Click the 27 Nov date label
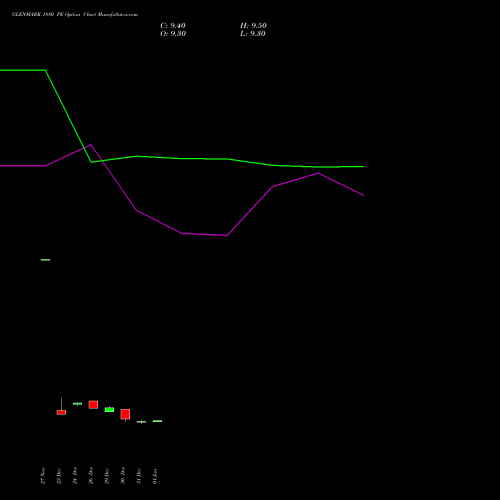The width and height of the screenshot is (500, 500). (x=43, y=475)
